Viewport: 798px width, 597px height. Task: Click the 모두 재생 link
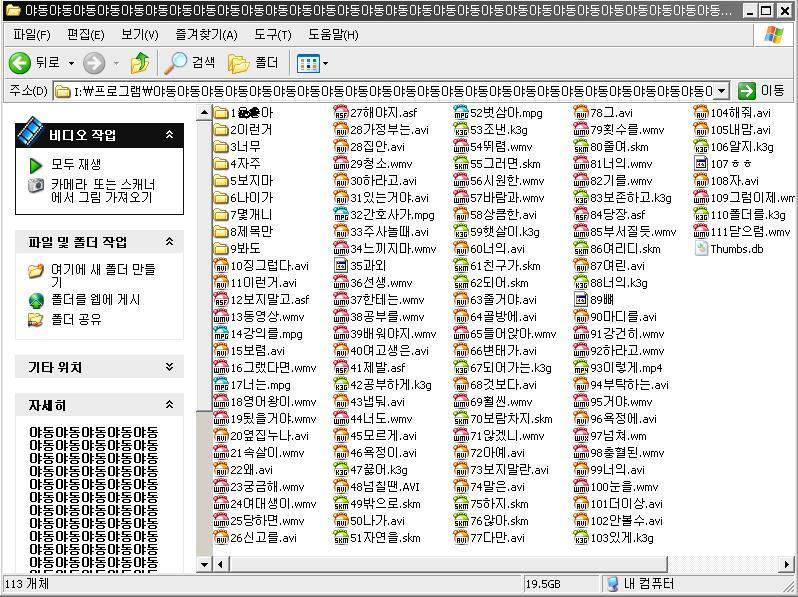click(76, 164)
